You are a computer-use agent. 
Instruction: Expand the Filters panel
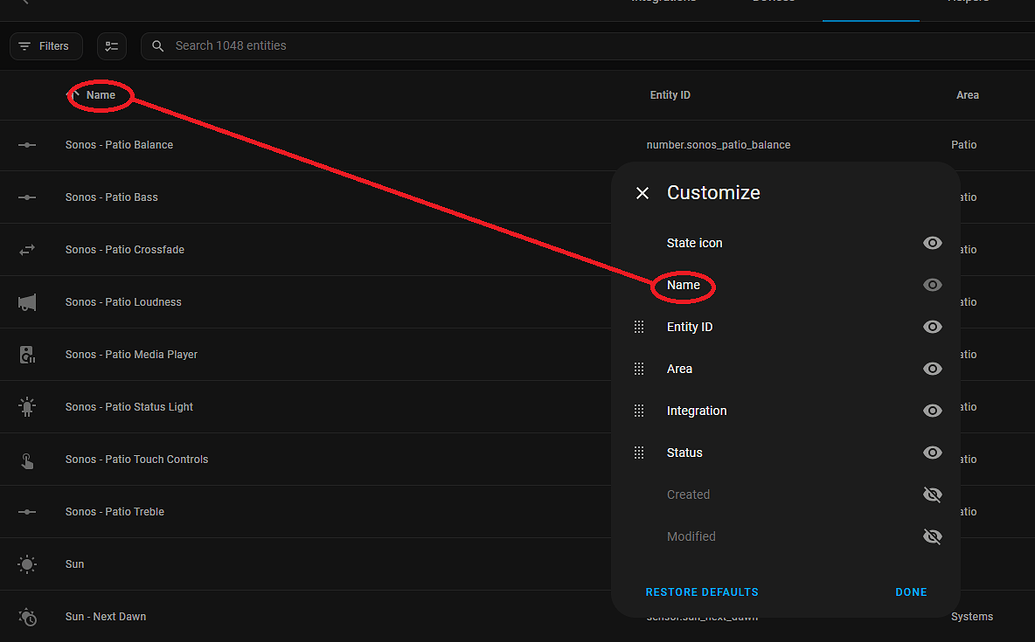click(x=45, y=46)
